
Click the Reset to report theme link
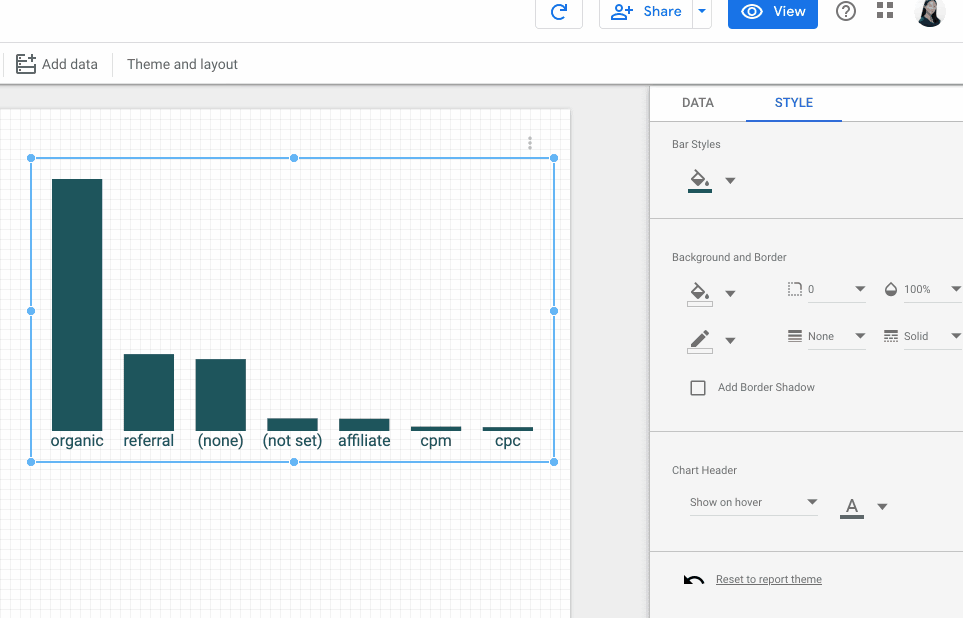pos(768,580)
